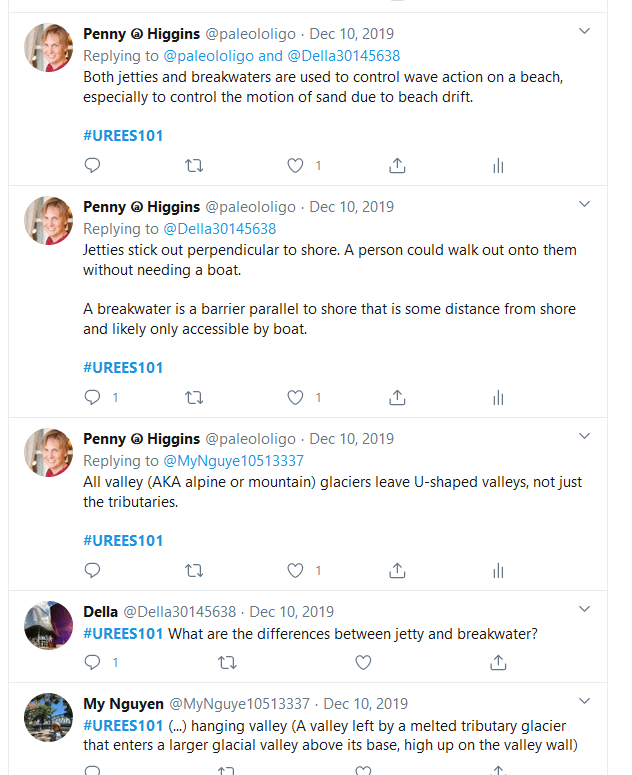Click Della's profile avatar
This screenshot has width=632, height=775.
coord(48,626)
